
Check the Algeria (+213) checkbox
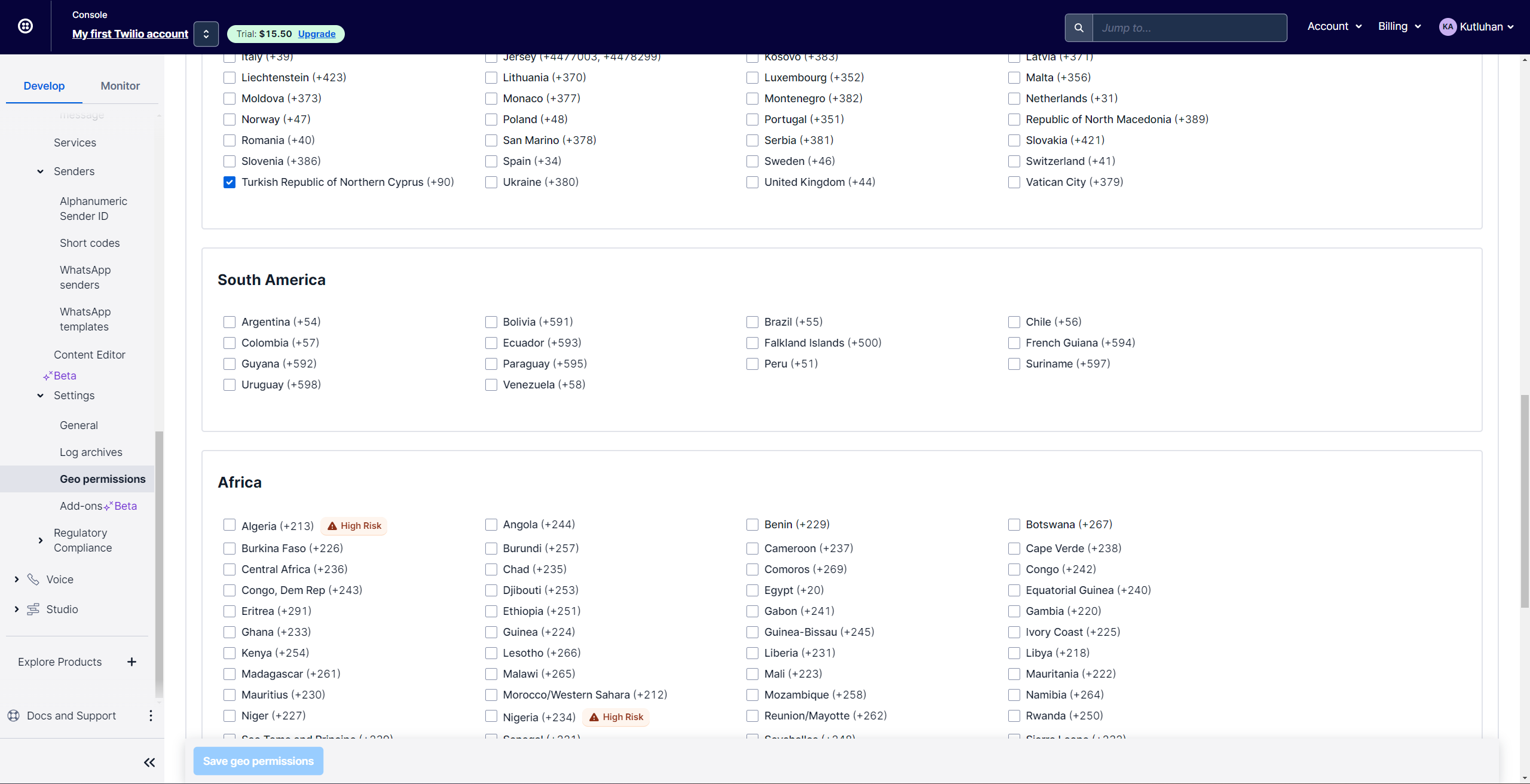coord(229,525)
